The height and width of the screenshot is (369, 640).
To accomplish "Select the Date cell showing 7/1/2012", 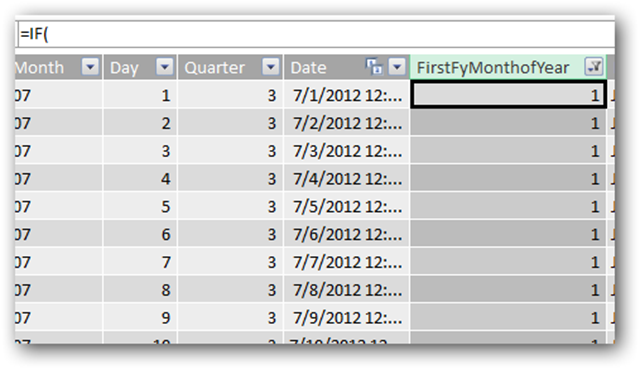I will tap(347, 96).
